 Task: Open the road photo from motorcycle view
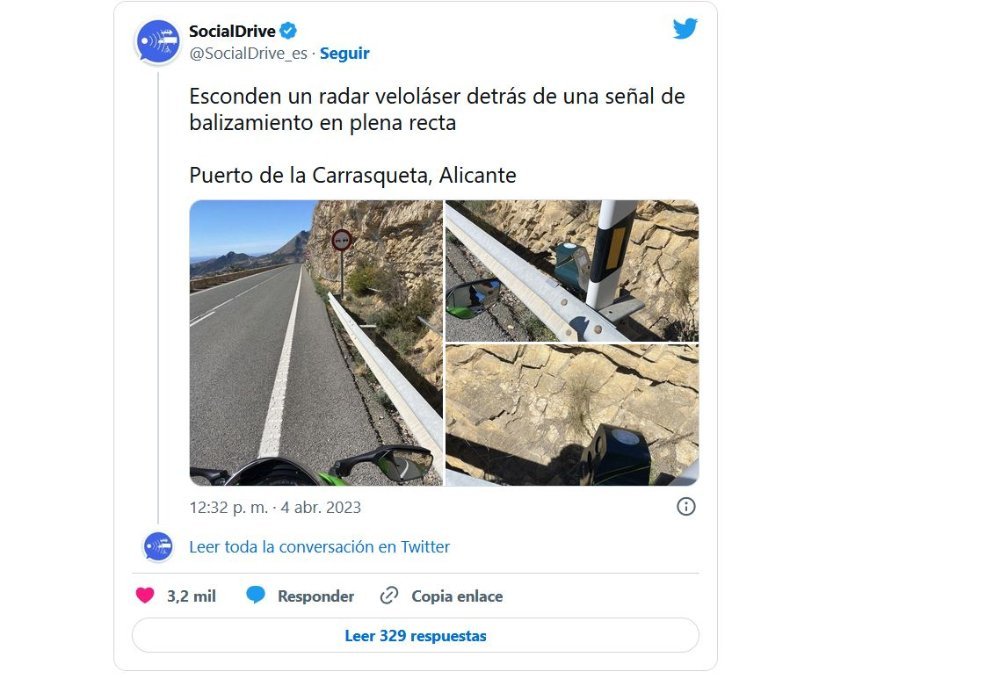[316, 343]
